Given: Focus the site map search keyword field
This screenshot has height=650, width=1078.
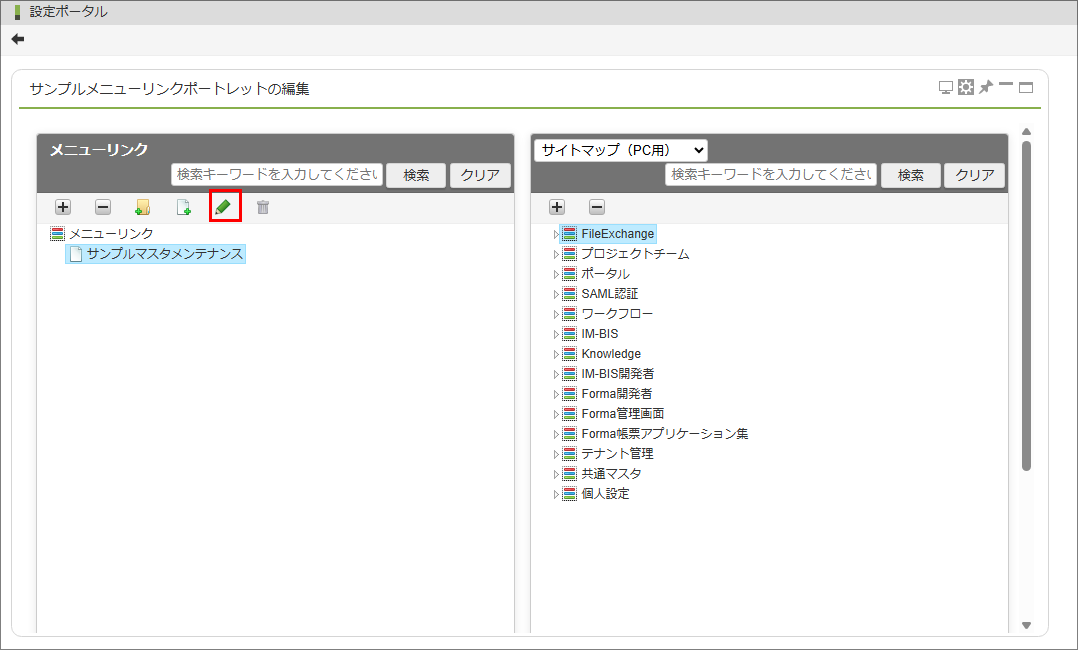Looking at the screenshot, I should 771,175.
